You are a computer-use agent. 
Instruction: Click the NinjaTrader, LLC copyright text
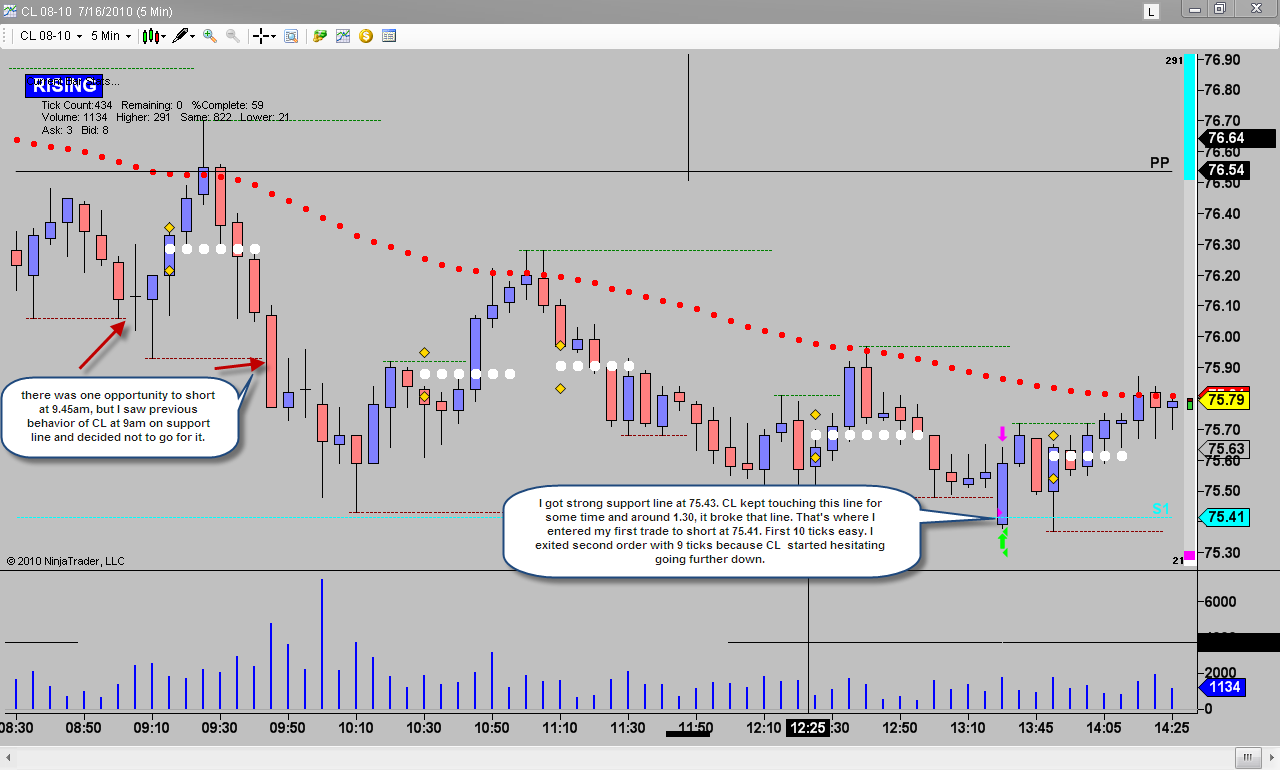tap(65, 561)
